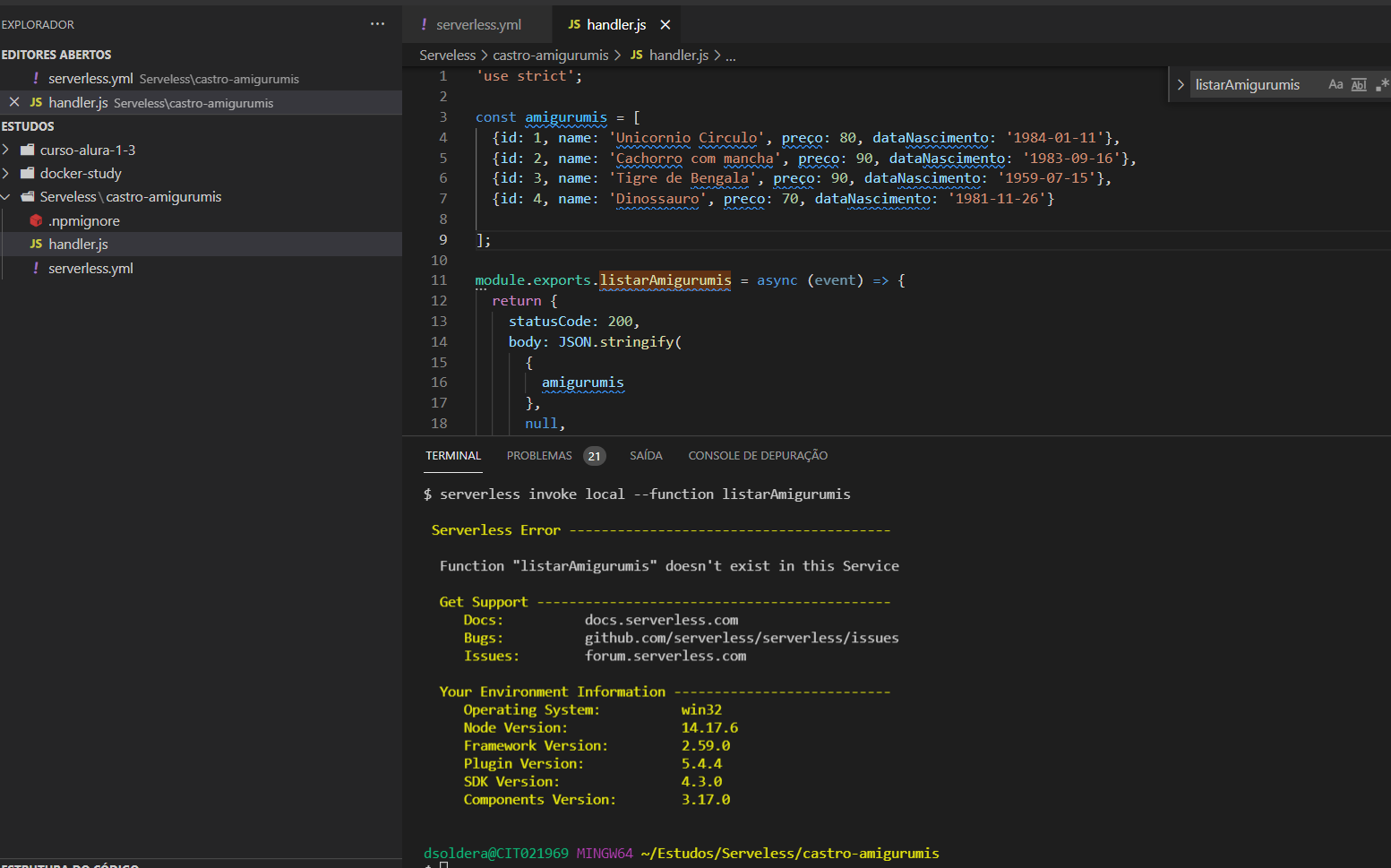Open Explorer views and more actions menu
This screenshot has height=868, width=1391.
click(377, 24)
